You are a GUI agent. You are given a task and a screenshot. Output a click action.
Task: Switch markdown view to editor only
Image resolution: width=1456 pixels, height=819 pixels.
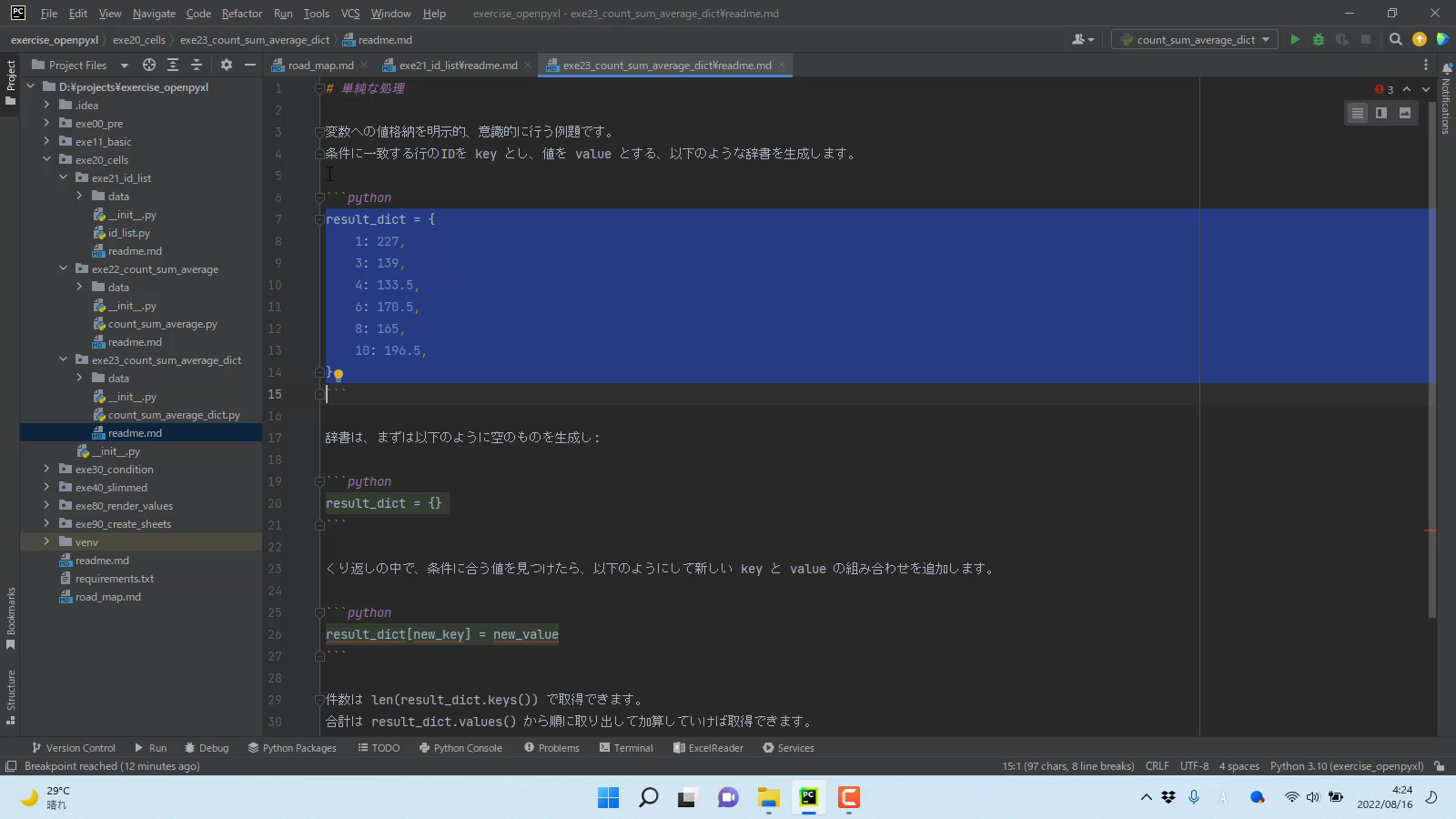pyautogui.click(x=1357, y=113)
